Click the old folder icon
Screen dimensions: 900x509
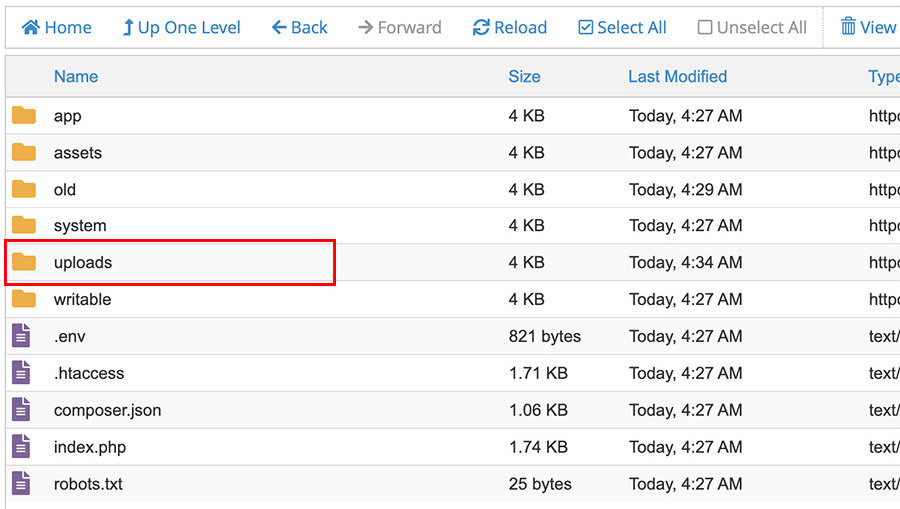click(24, 189)
